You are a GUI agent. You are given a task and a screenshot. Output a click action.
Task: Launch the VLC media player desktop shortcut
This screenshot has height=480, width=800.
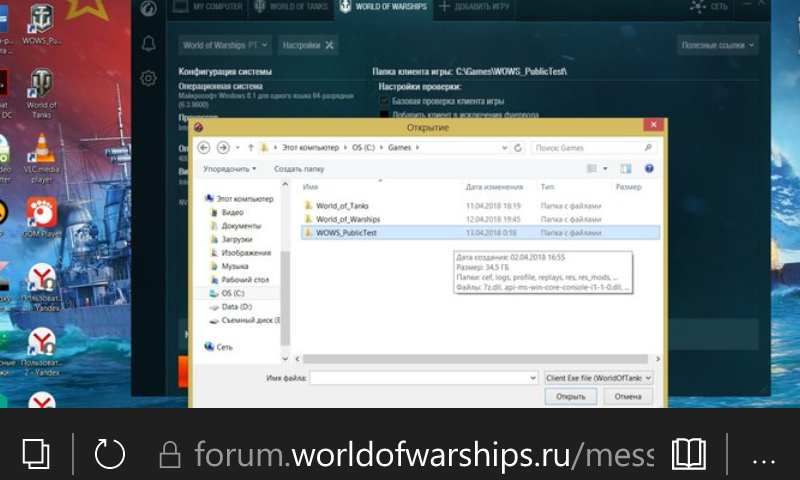point(42,158)
